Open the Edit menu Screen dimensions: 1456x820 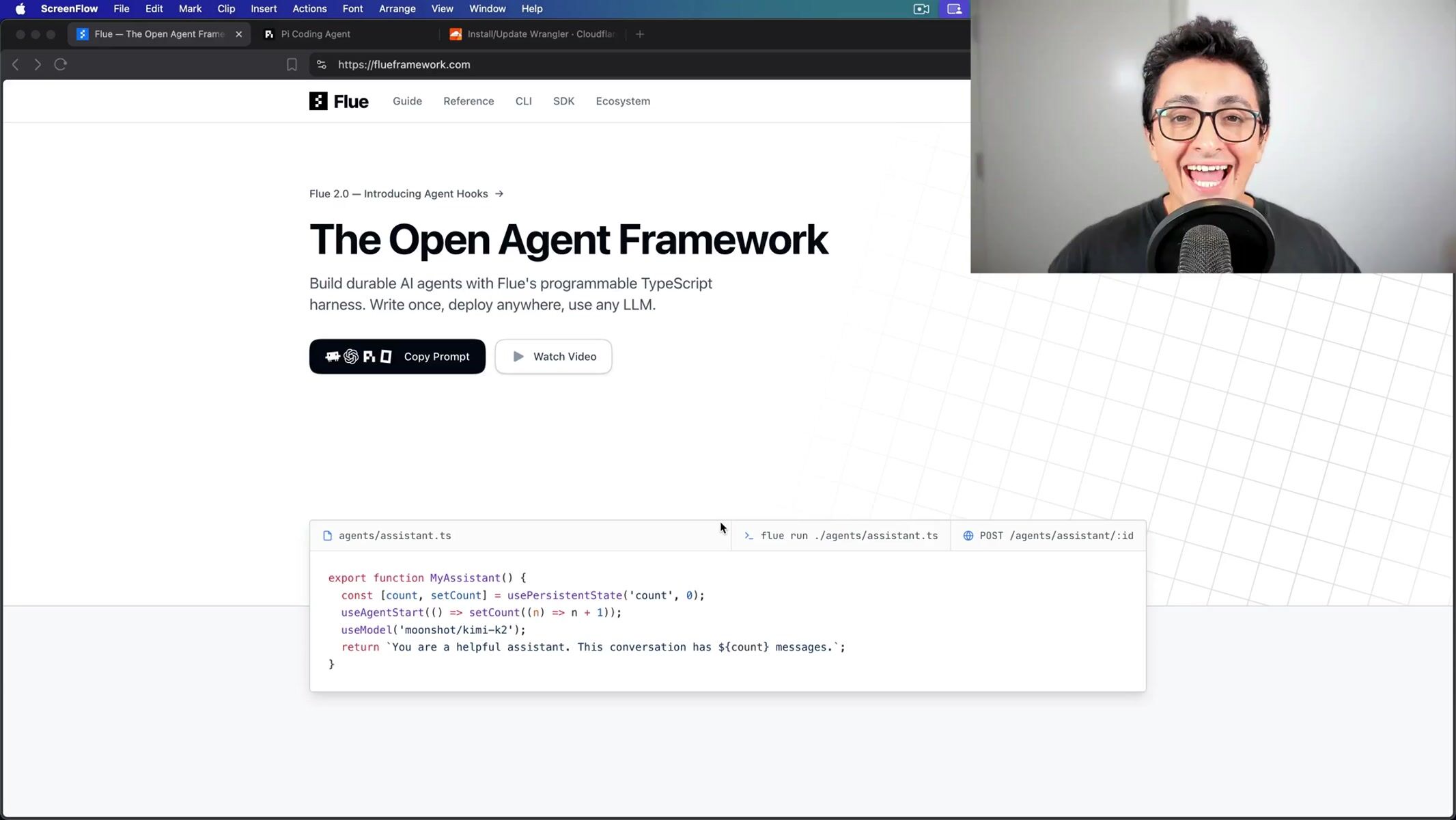click(154, 9)
